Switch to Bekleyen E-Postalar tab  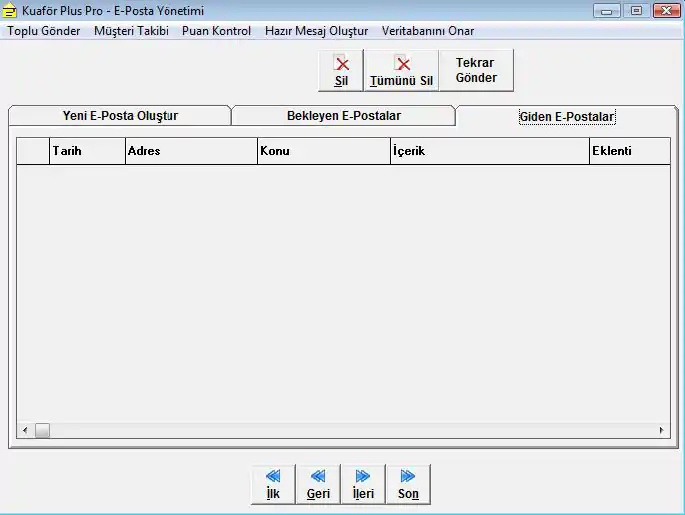344,116
